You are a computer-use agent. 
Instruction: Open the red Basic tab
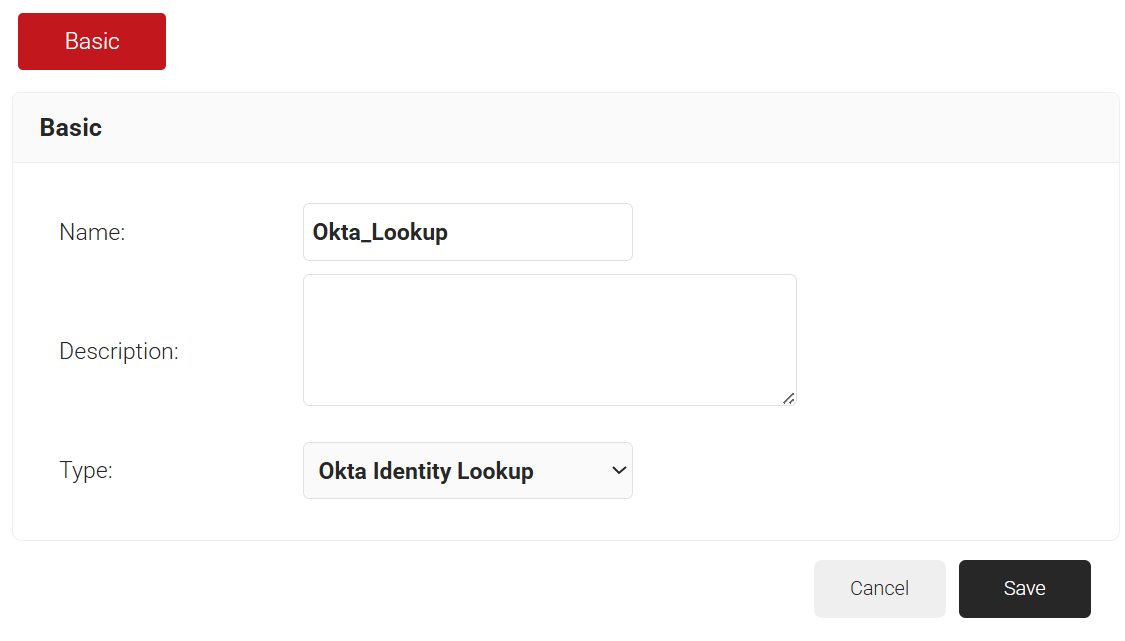pos(92,41)
